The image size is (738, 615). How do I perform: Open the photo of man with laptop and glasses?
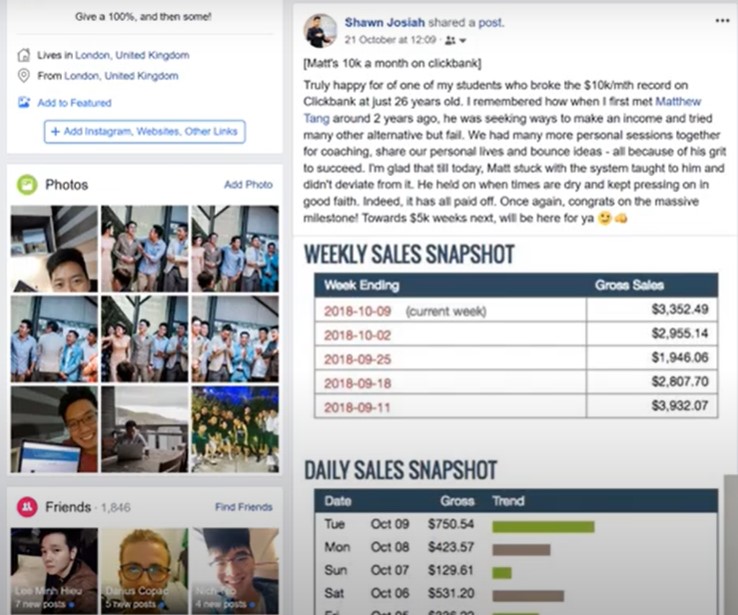[x=54, y=429]
